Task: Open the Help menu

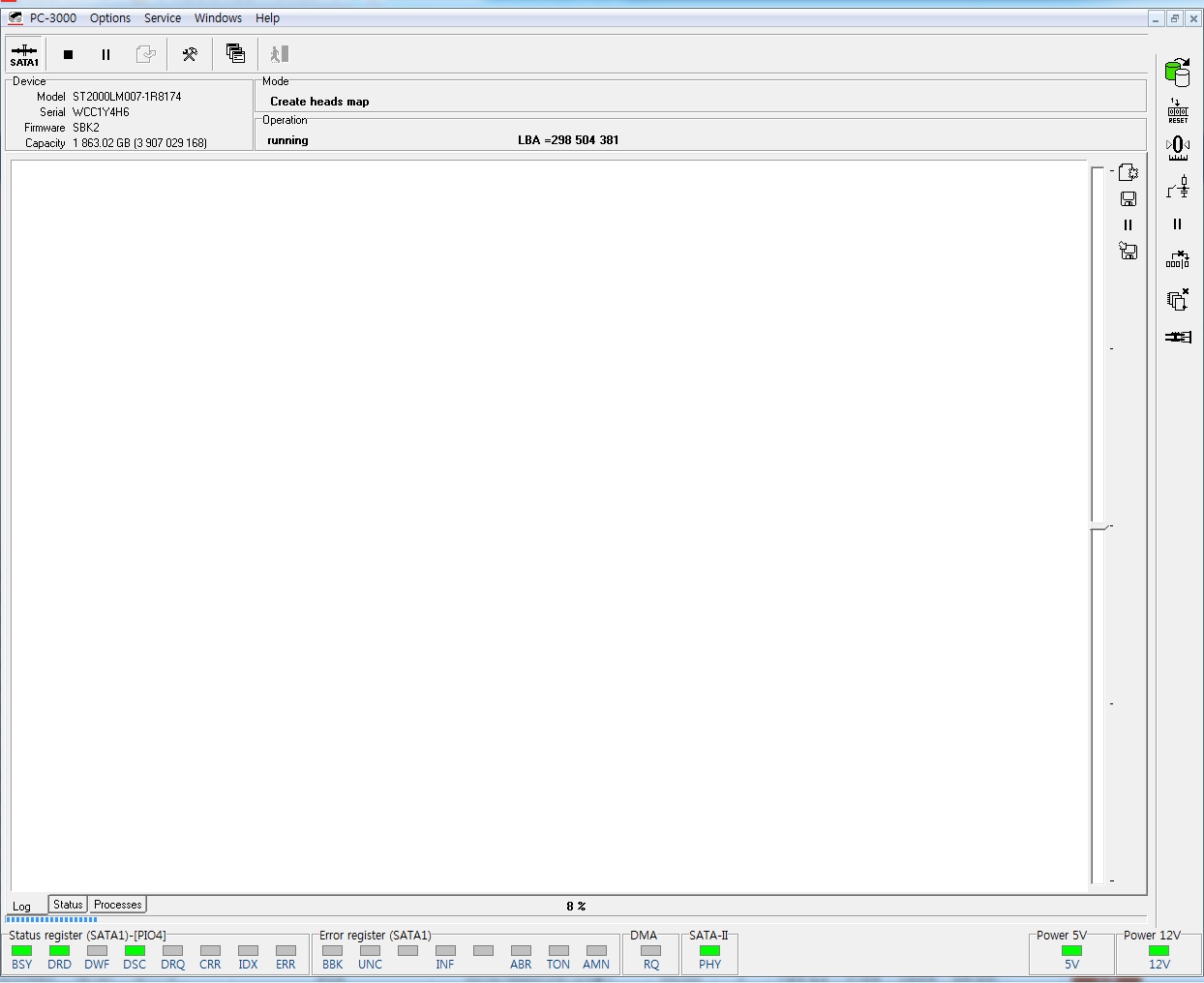Action: (x=268, y=18)
